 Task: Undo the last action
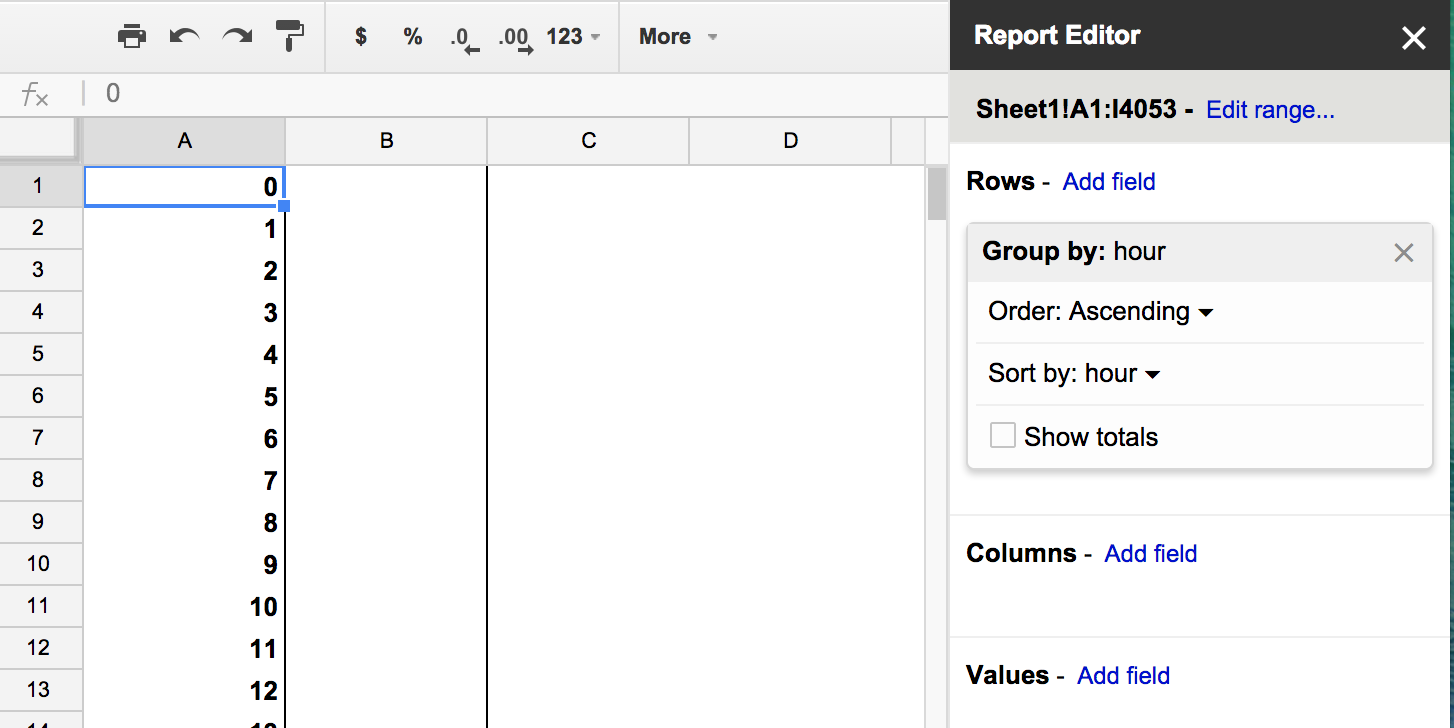tap(184, 37)
